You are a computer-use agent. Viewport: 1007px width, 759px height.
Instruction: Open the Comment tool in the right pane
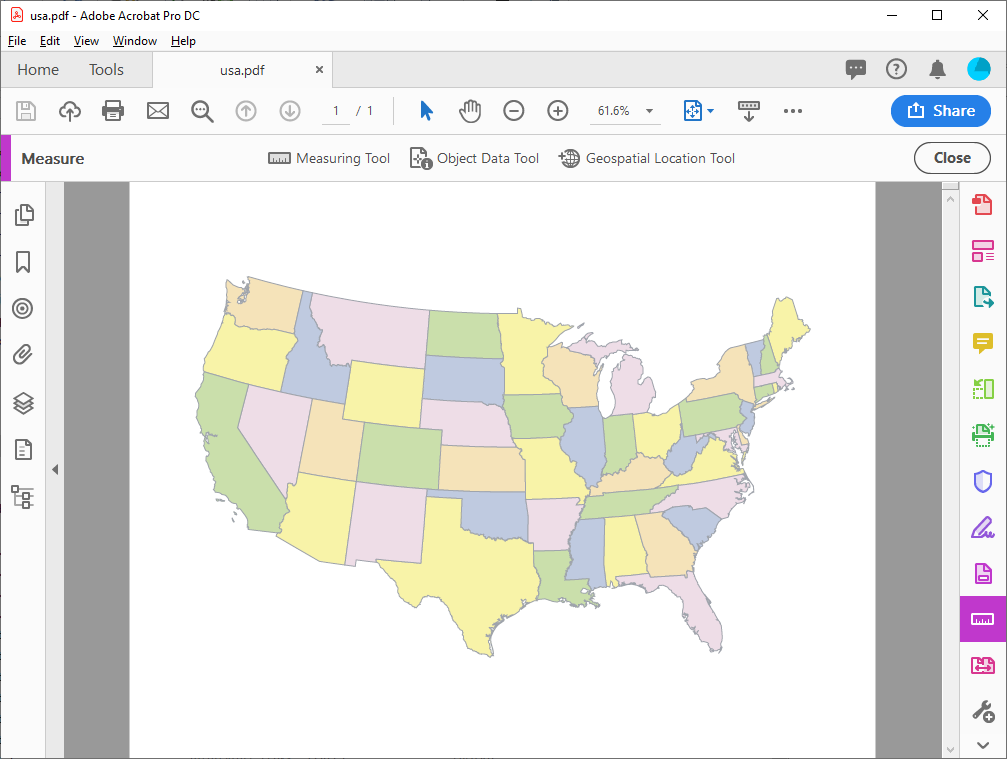click(x=982, y=343)
